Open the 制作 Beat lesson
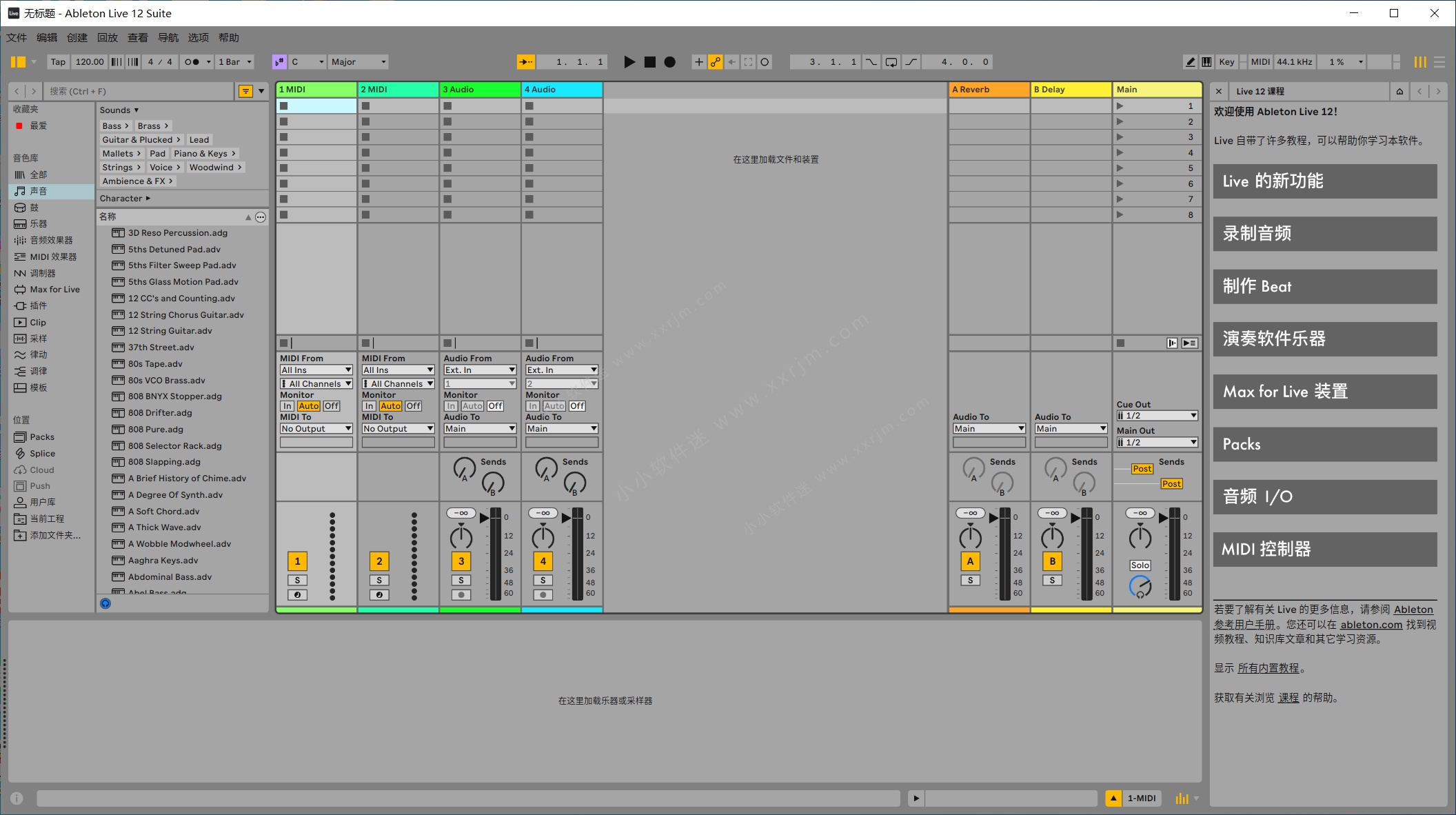 [1324, 287]
